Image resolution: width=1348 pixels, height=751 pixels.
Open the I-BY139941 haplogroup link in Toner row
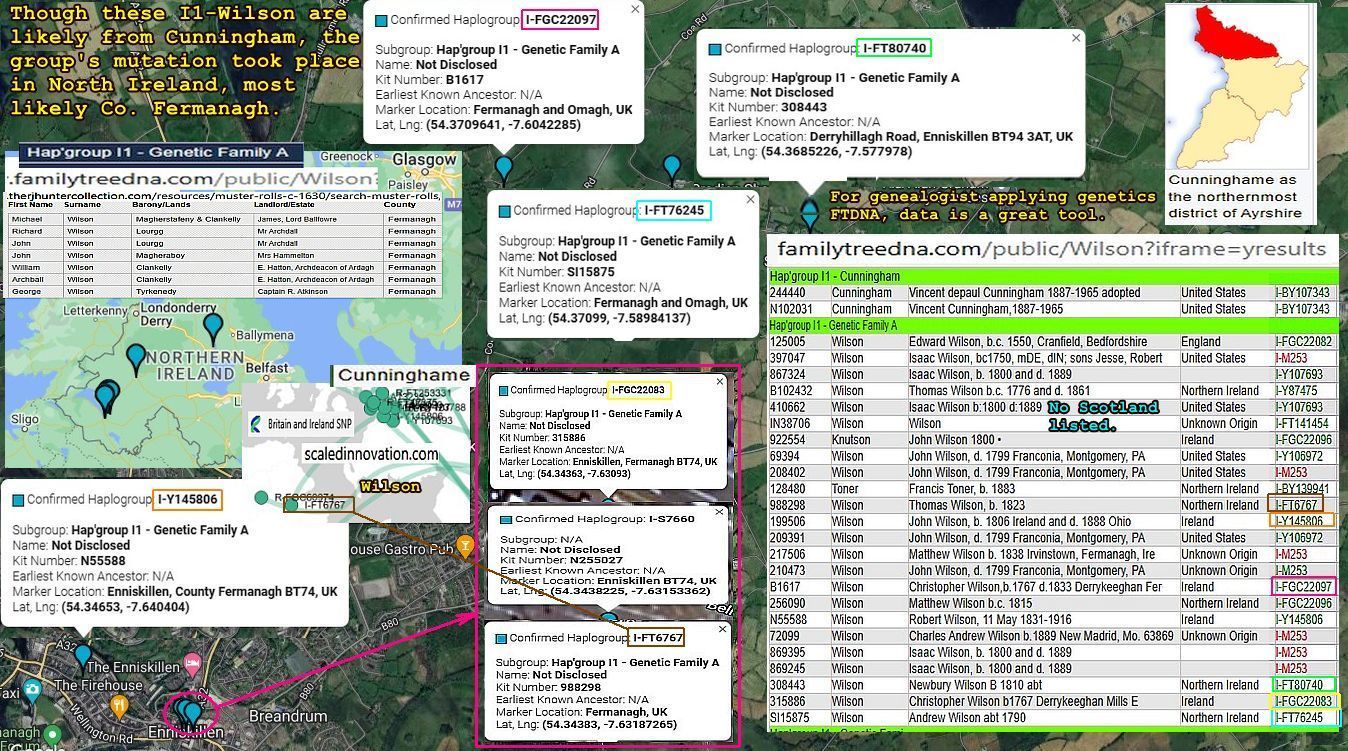click(1303, 489)
